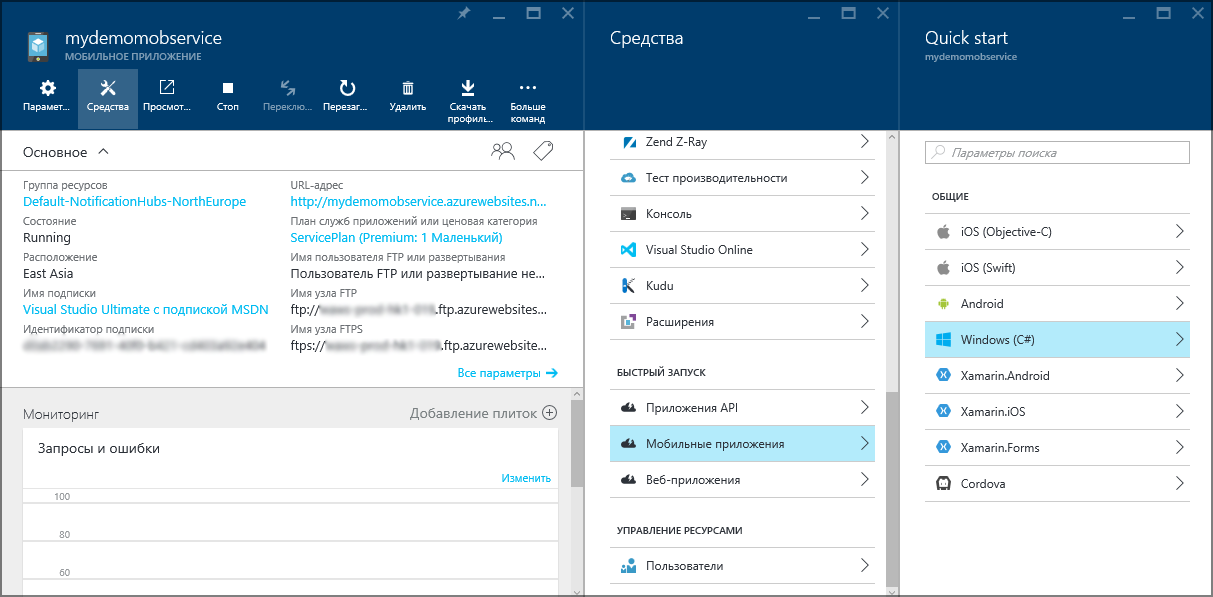Click the Zend Z-Ray icon

coord(629,142)
